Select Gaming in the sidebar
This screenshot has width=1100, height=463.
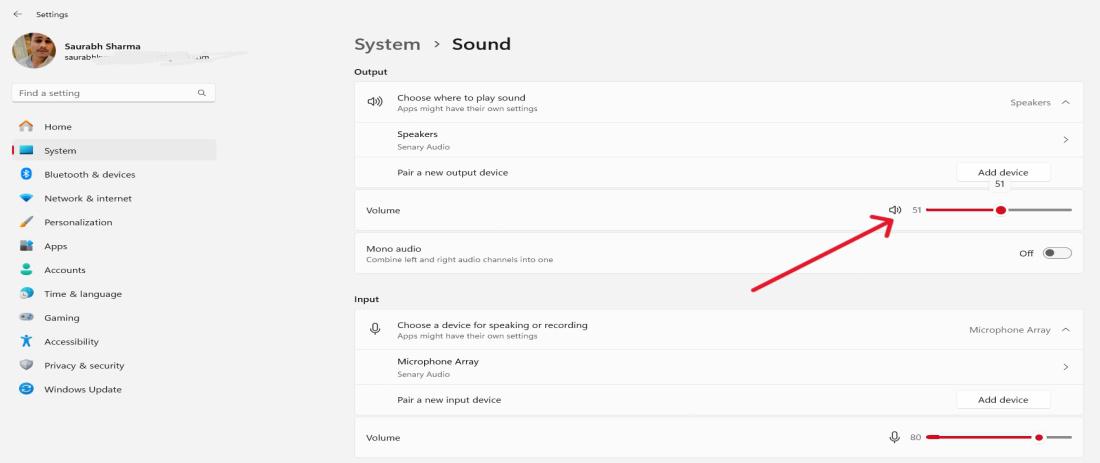pyautogui.click(x=62, y=318)
